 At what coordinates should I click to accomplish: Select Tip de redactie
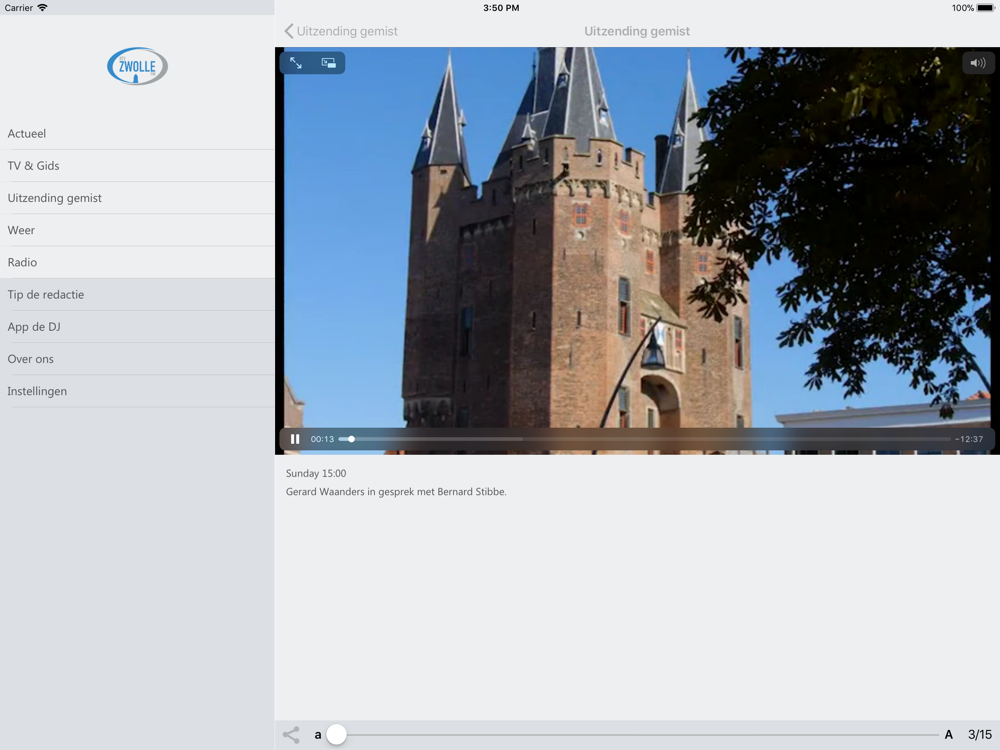[x=137, y=295]
